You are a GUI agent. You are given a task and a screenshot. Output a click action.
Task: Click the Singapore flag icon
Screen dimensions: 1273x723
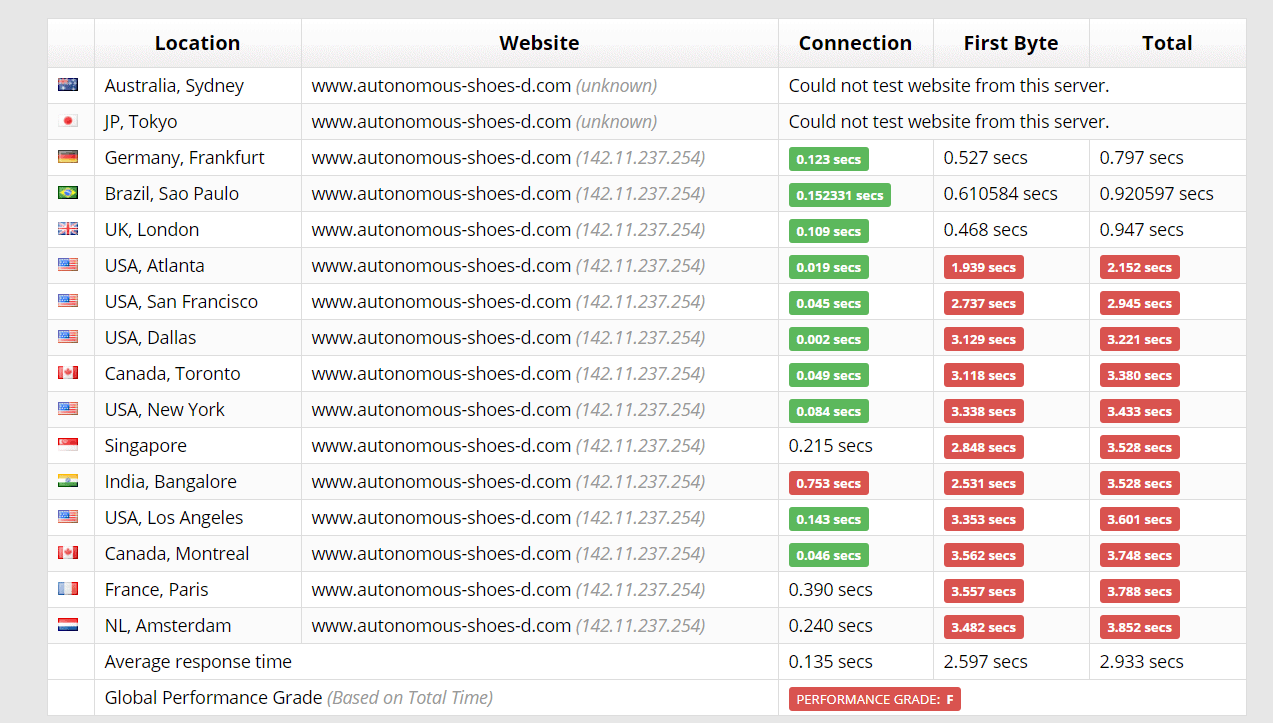(x=68, y=445)
